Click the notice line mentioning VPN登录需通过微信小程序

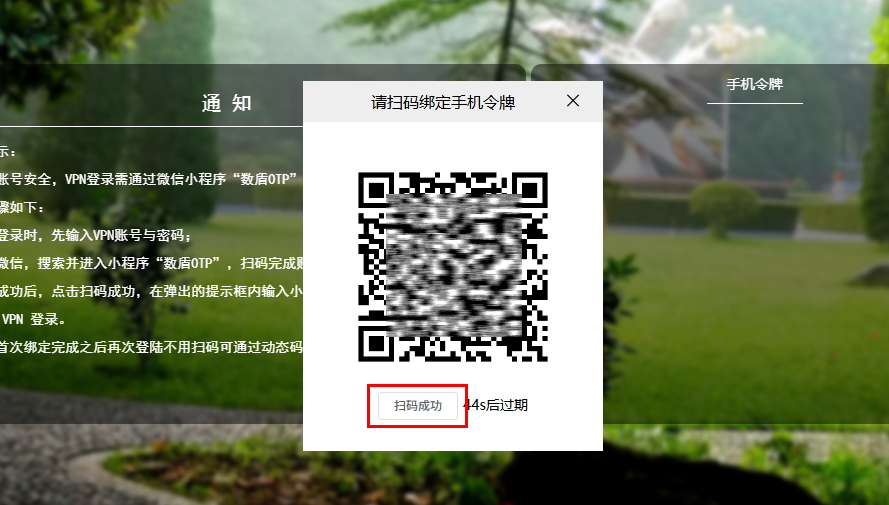coord(150,180)
